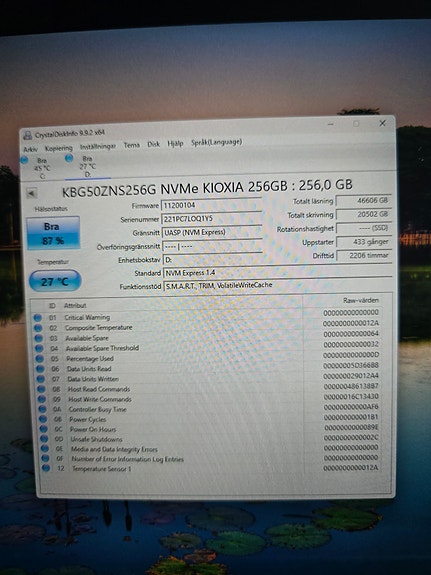Click the status dot for Controller Busy Time
The height and width of the screenshot is (575, 431).
43,409
